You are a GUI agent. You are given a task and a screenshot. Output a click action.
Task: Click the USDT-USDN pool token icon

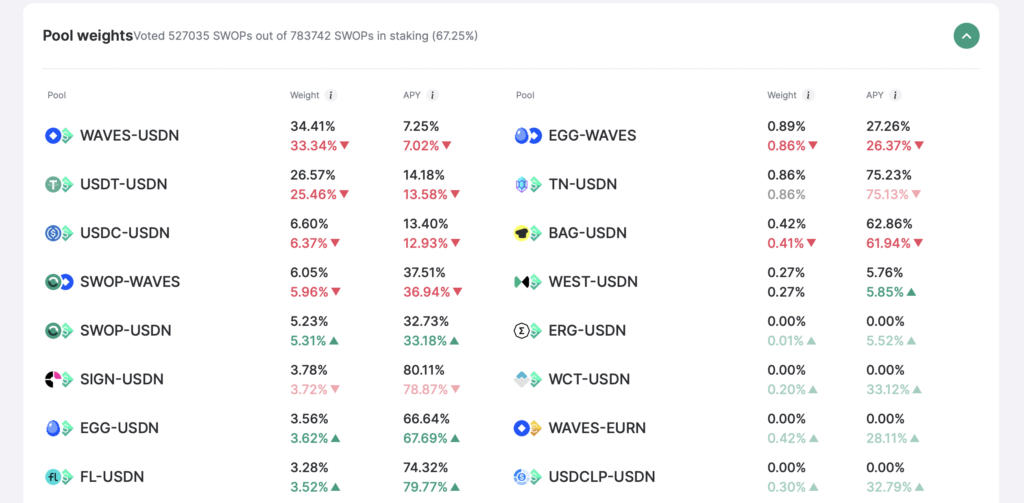tap(59, 185)
